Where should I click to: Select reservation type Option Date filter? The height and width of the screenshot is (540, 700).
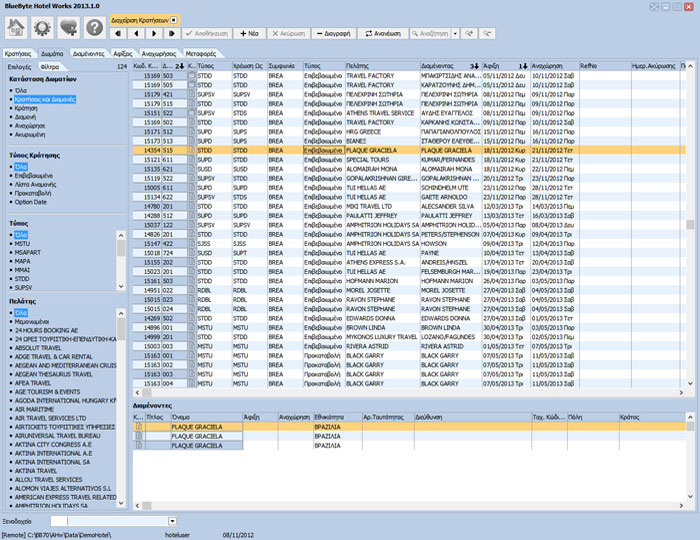tap(31, 202)
